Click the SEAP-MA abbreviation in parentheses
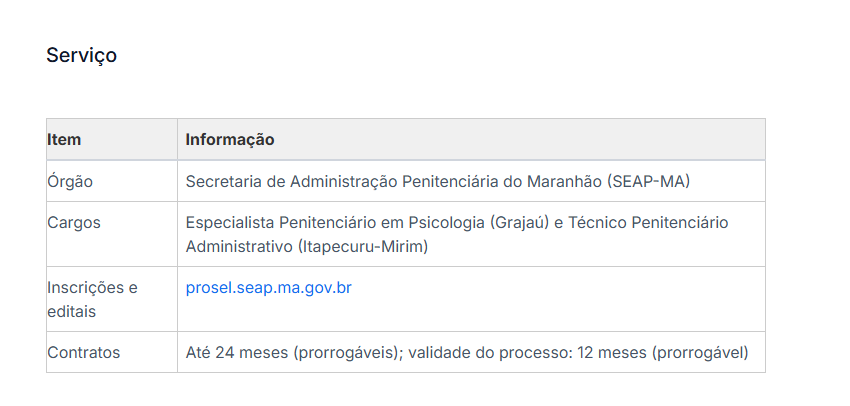This screenshot has height=406, width=850. [x=647, y=181]
